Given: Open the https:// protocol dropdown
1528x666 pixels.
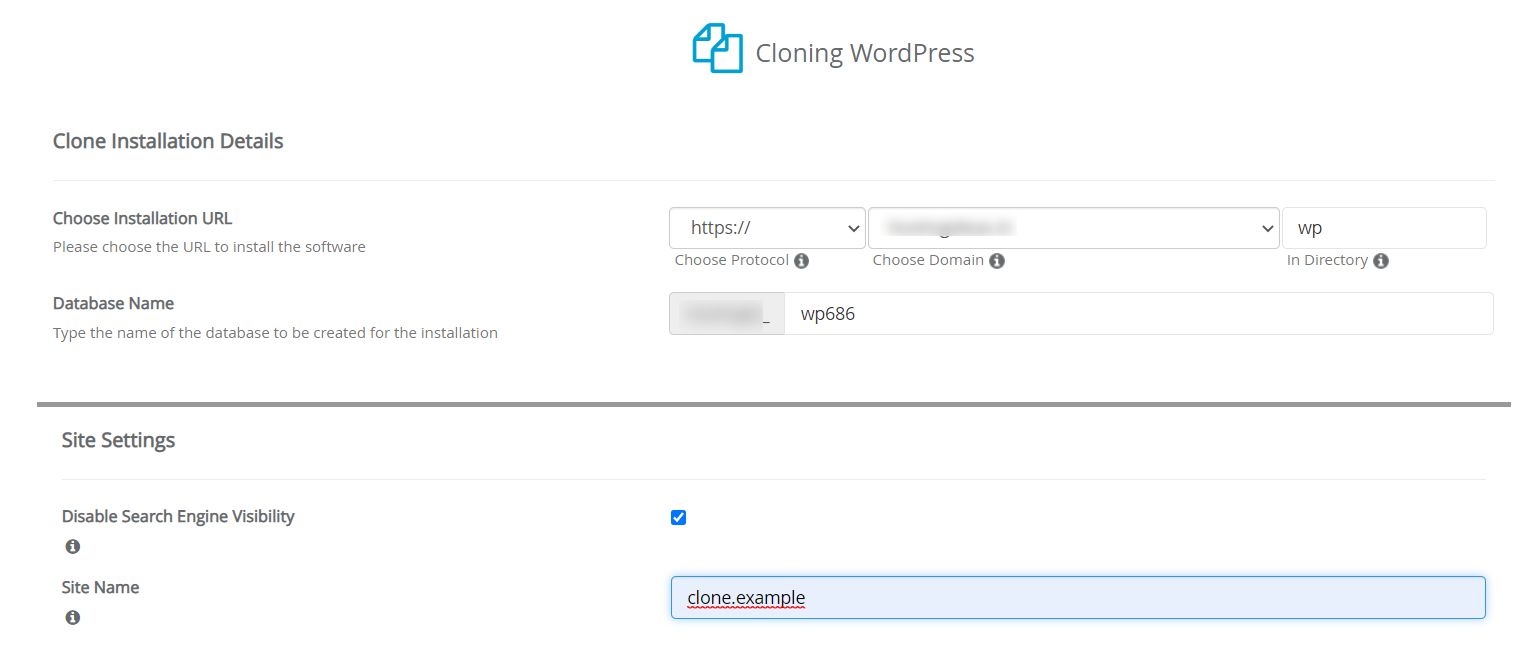Looking at the screenshot, I should pyautogui.click(x=767, y=228).
